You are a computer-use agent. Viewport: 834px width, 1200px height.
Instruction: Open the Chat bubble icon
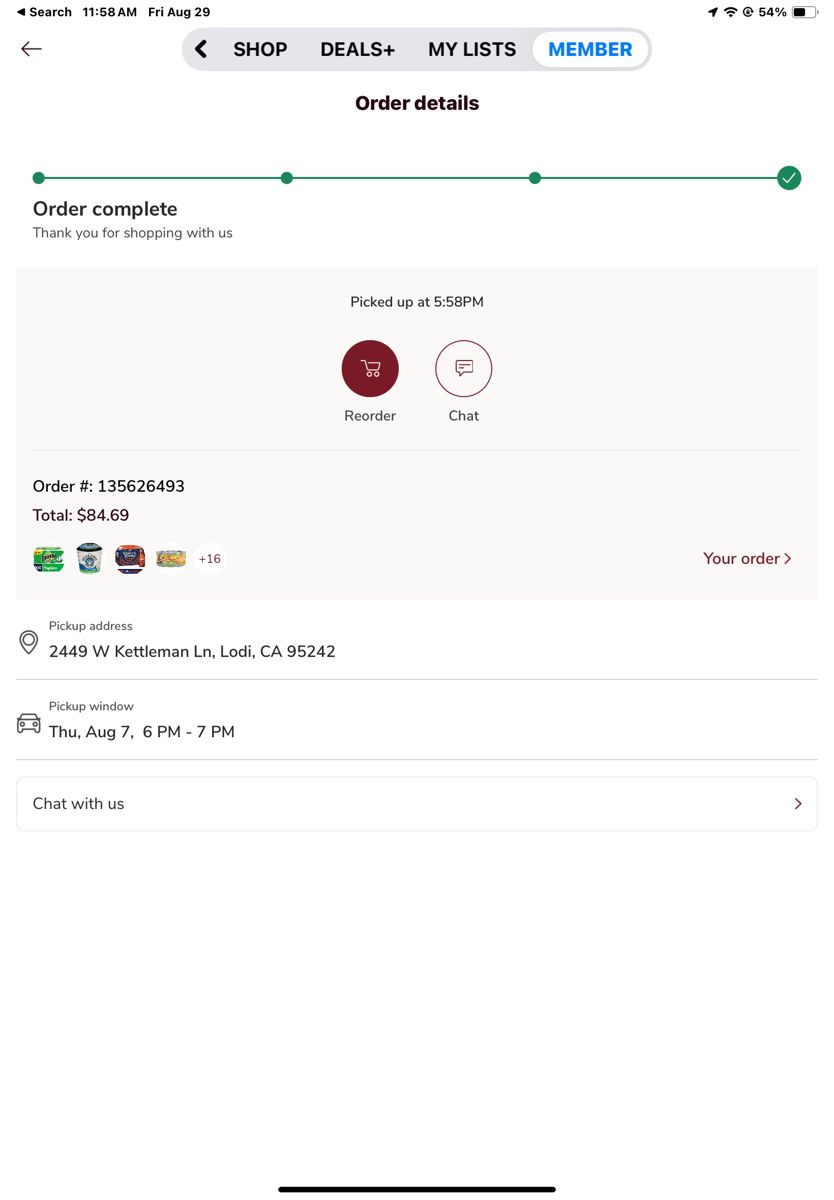click(464, 368)
